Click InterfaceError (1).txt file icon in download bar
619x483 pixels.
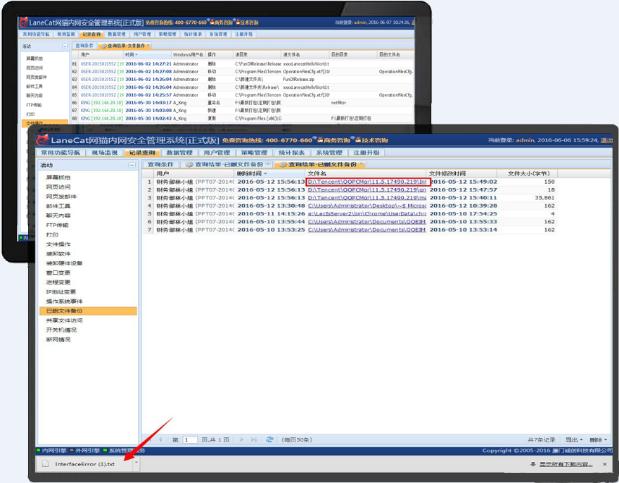point(45,464)
